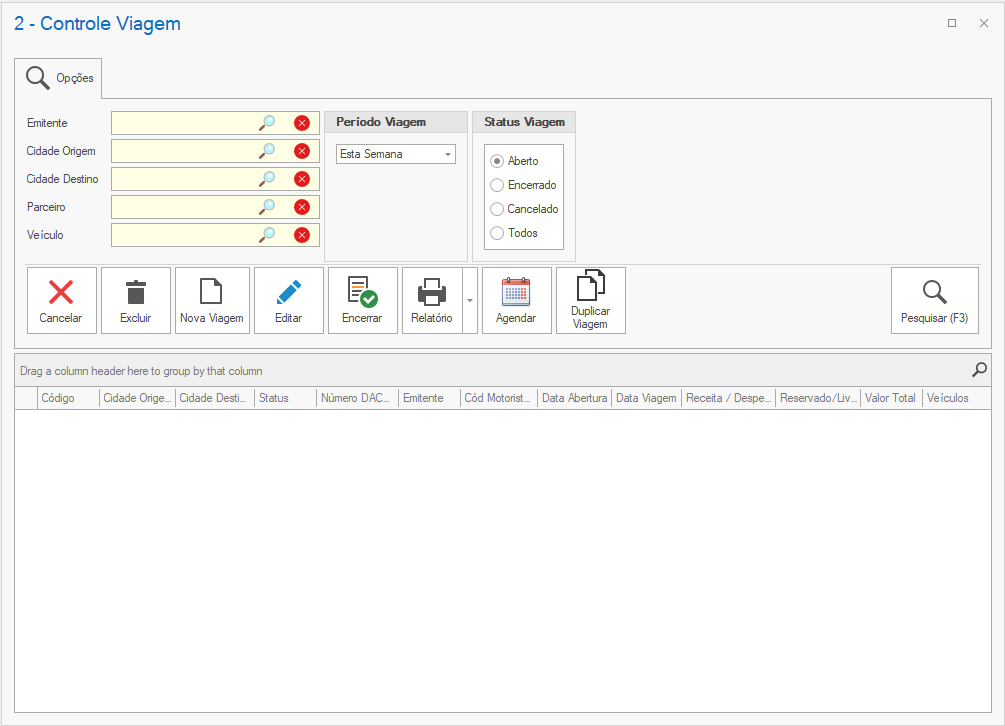Click the pencil Editar icon
This screenshot has height=726, width=1005.
click(288, 292)
